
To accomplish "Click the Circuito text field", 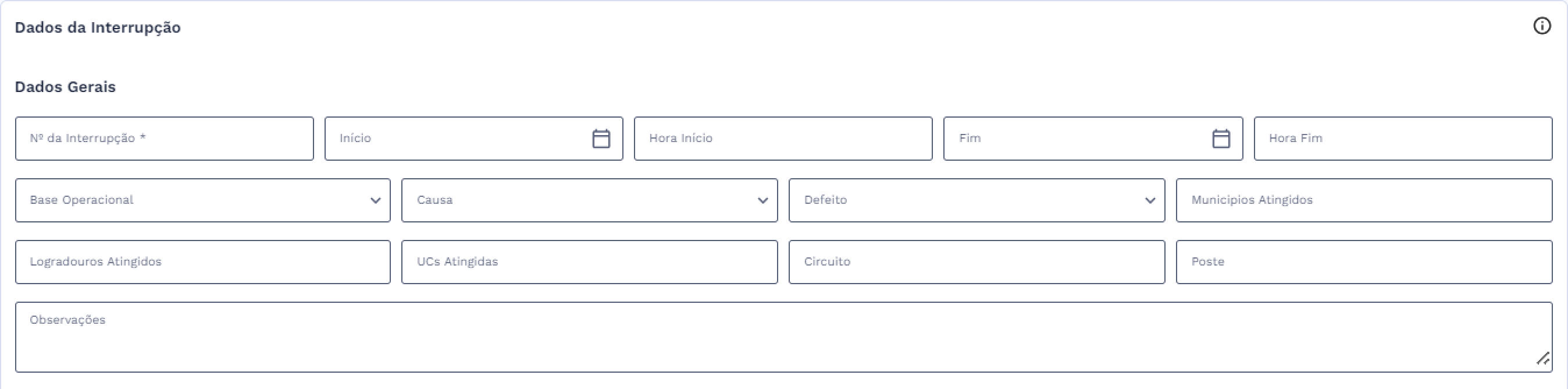I will (977, 262).
